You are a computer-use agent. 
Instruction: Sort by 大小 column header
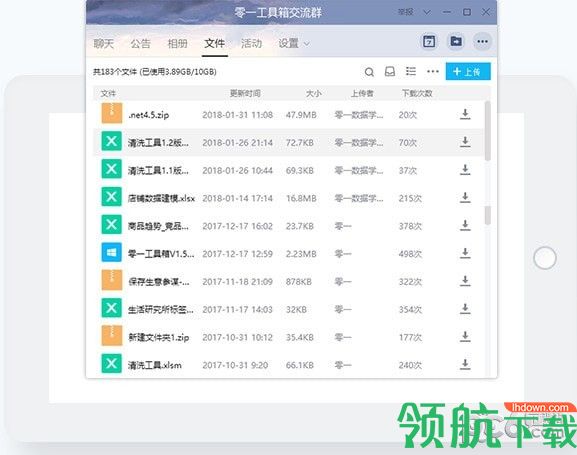point(314,94)
